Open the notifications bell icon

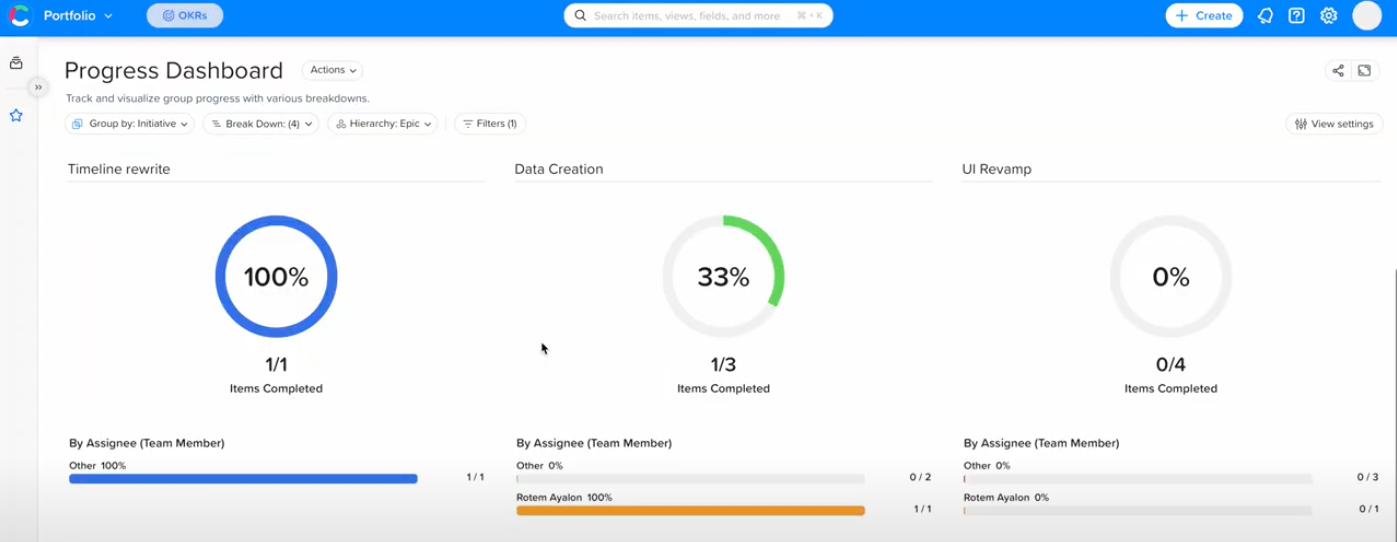tap(1265, 16)
